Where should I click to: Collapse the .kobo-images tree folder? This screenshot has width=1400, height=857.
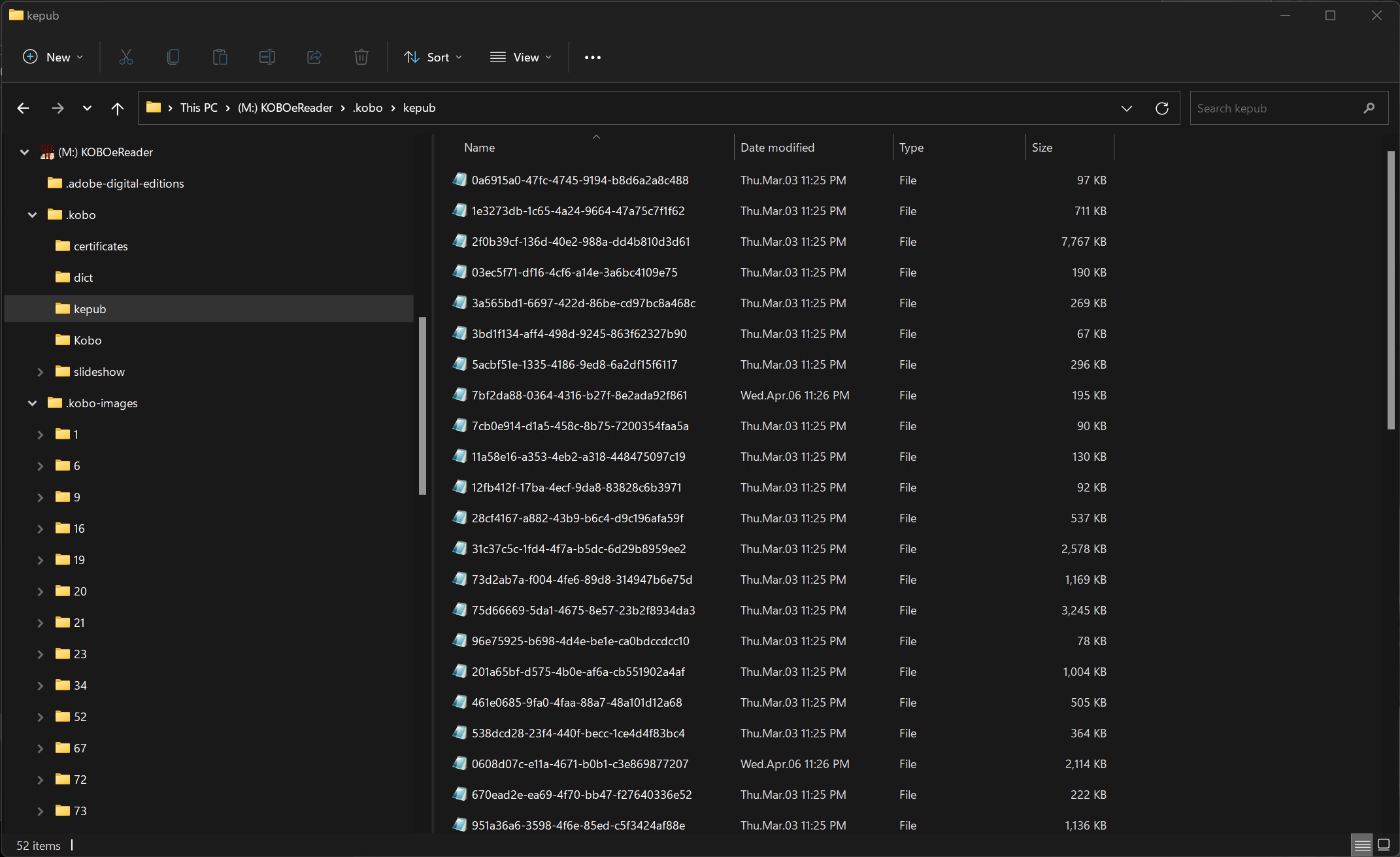(32, 403)
